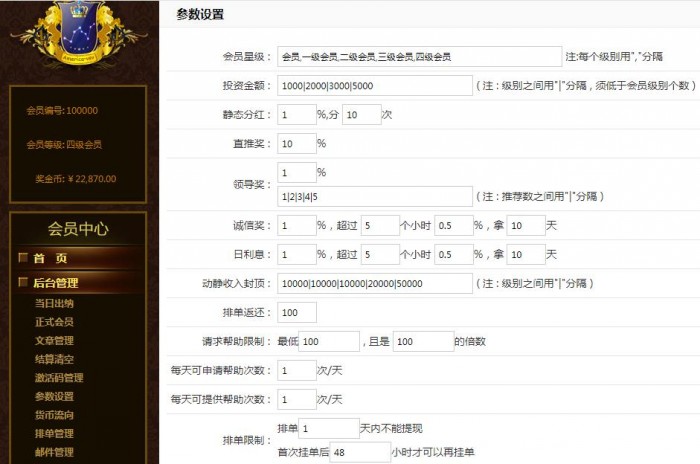Viewport: 700px width, 464px height.
Task: Select 结算清空 in the sidebar
Action: (54, 359)
